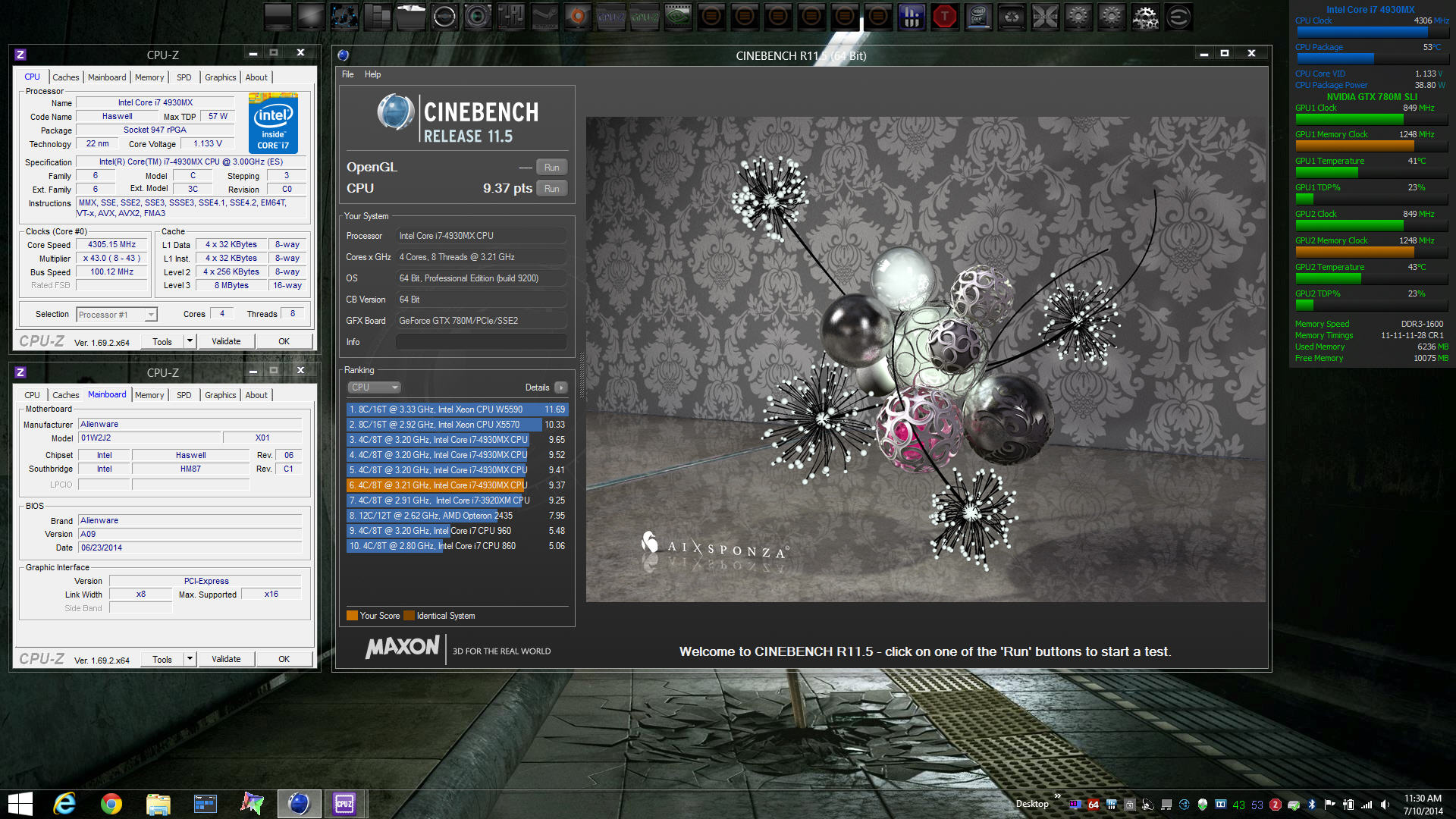Open the Windows Start button
1456x819 pixels.
20,804
